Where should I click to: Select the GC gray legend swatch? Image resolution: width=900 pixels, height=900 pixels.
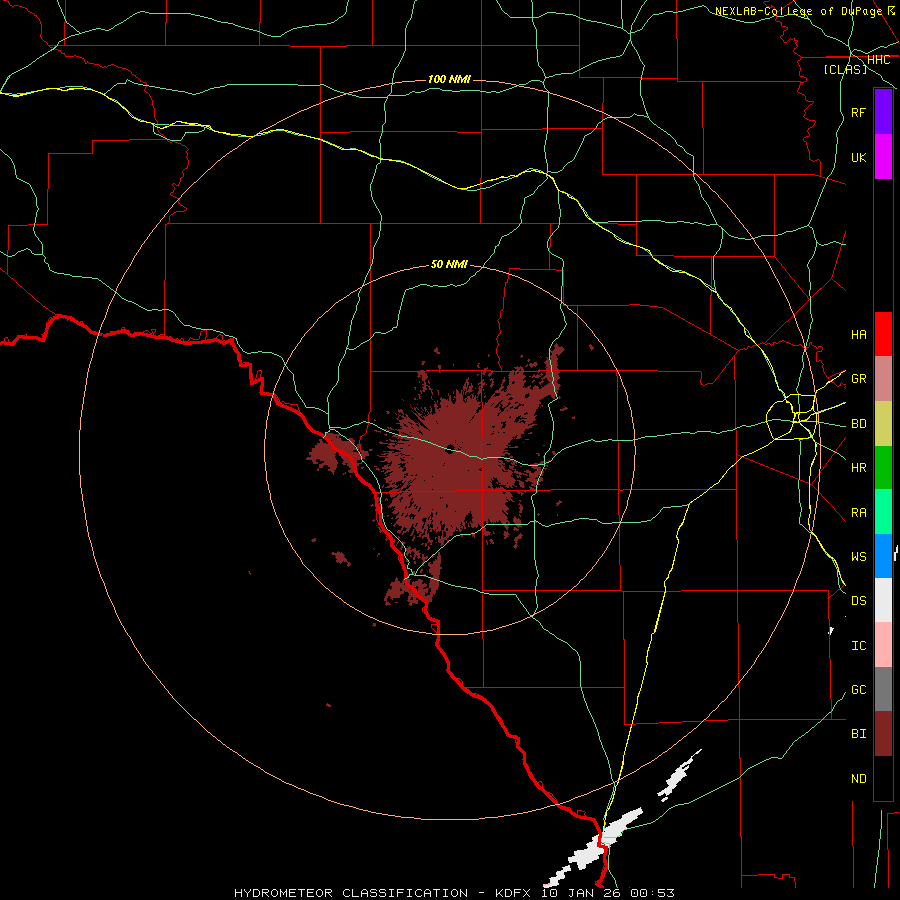[x=883, y=689]
